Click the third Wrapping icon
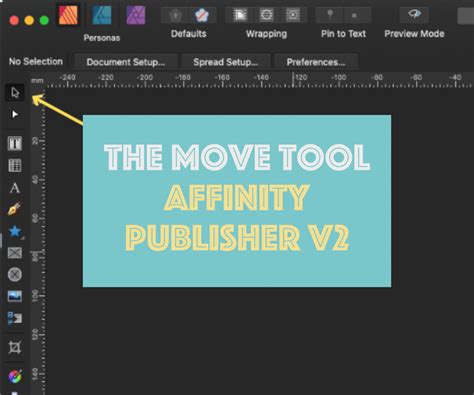The width and height of the screenshot is (474, 395). coord(293,15)
